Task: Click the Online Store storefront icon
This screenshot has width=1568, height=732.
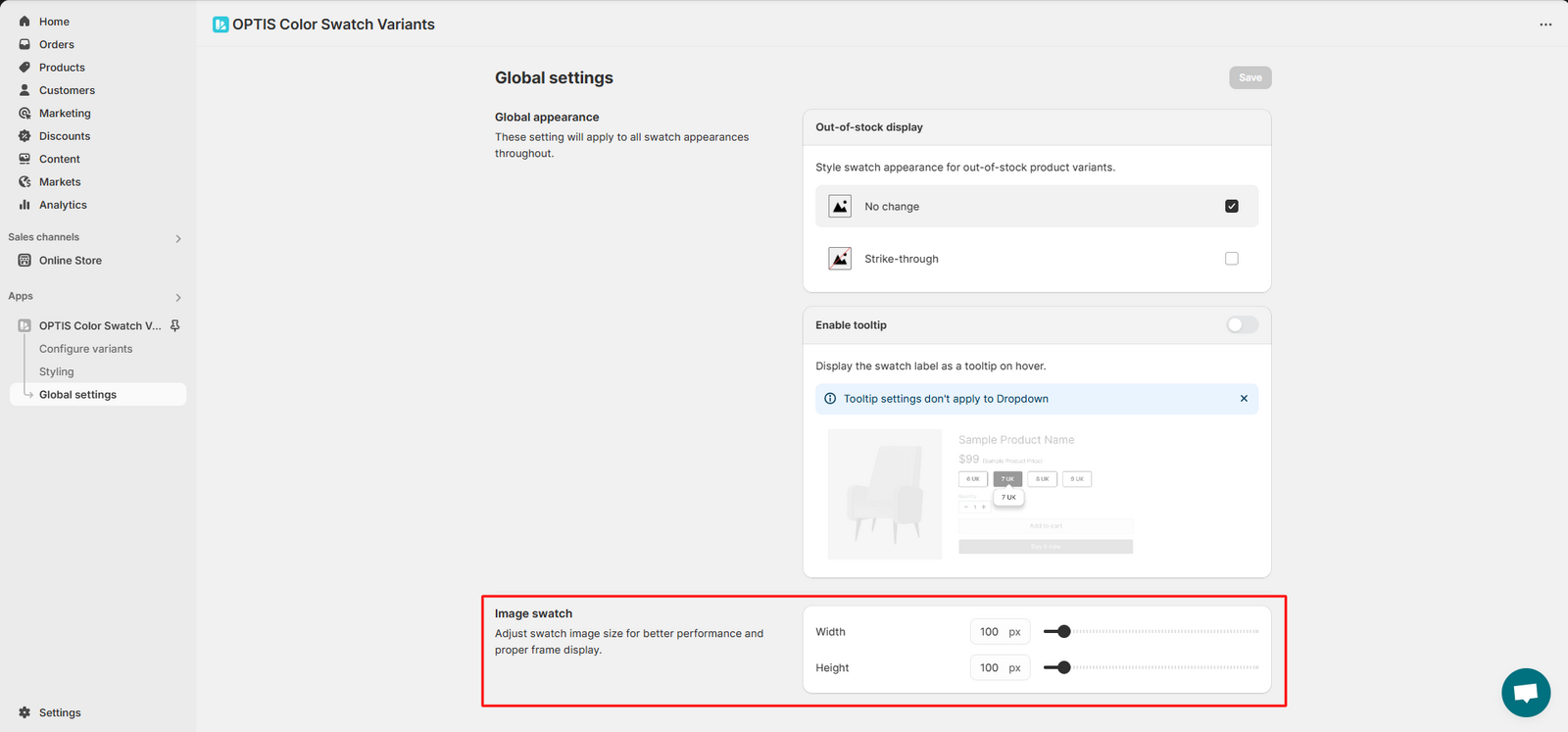Action: [24, 261]
